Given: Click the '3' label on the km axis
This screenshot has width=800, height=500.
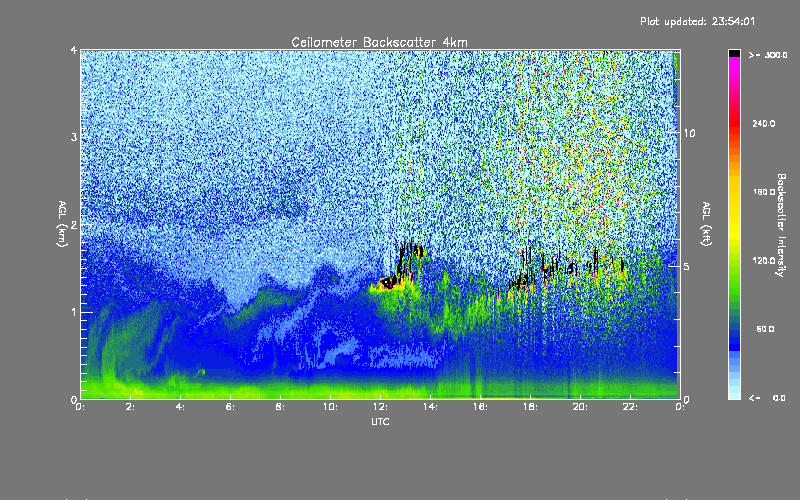Looking at the screenshot, I should pyautogui.click(x=74, y=137).
